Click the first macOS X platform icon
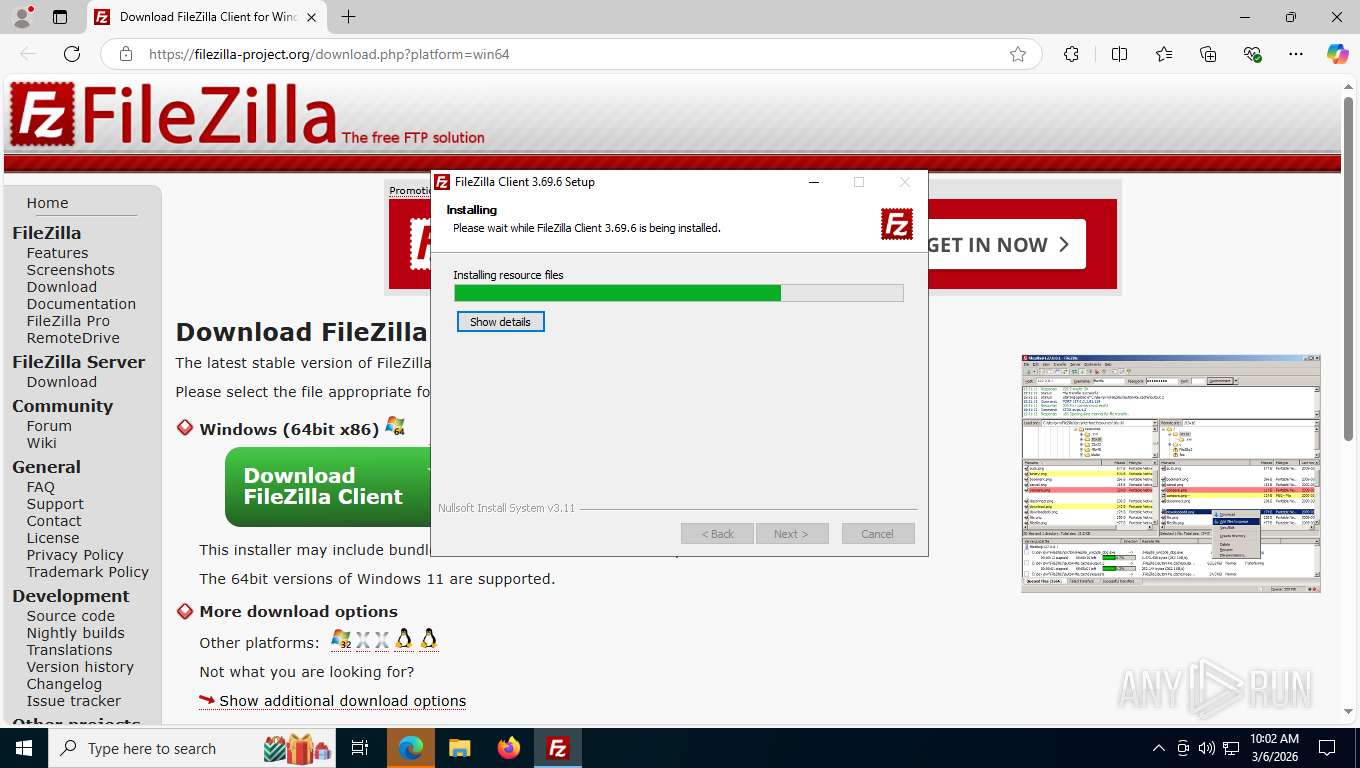Screen dimensions: 1360x768 point(362,640)
